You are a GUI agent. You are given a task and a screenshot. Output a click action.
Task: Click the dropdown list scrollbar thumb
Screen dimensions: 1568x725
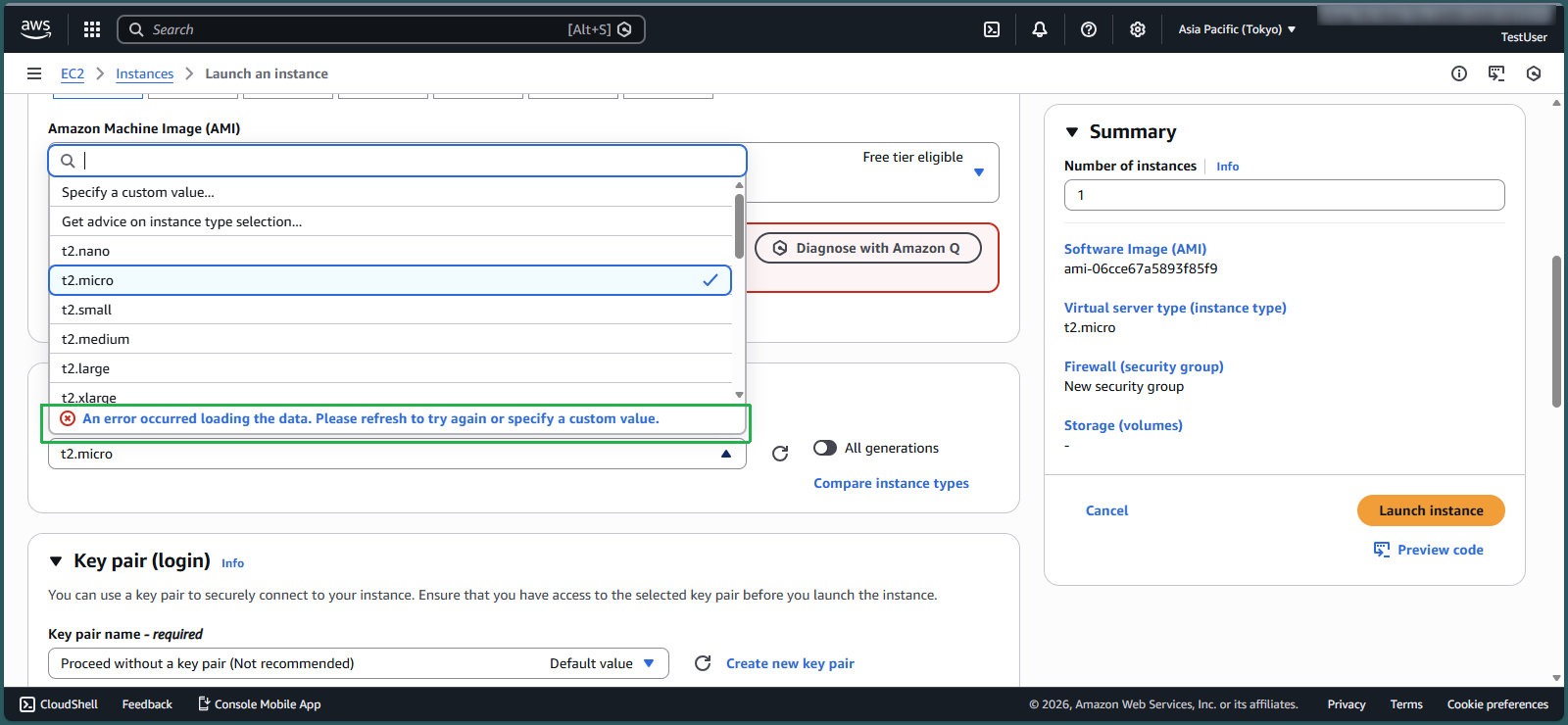739,225
